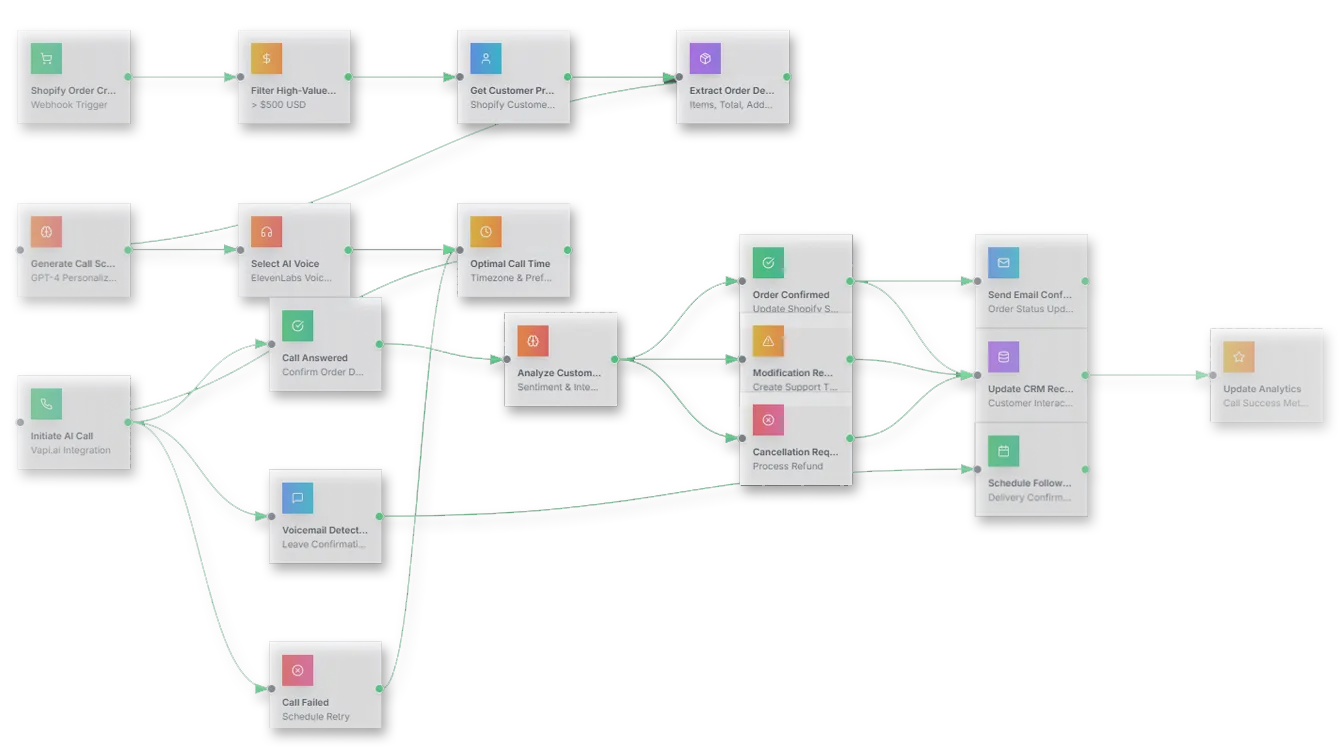Click the database icon on Update CRM Record
The height and width of the screenshot is (756, 1339).
[1002, 357]
